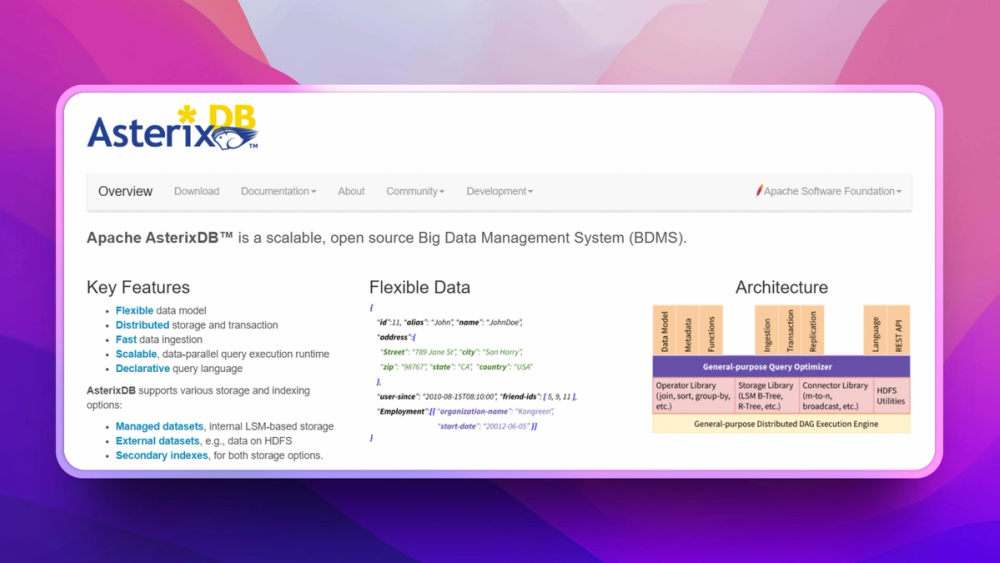Viewport: 1000px width, 563px height.
Task: Open the Overview tab
Action: 125,191
